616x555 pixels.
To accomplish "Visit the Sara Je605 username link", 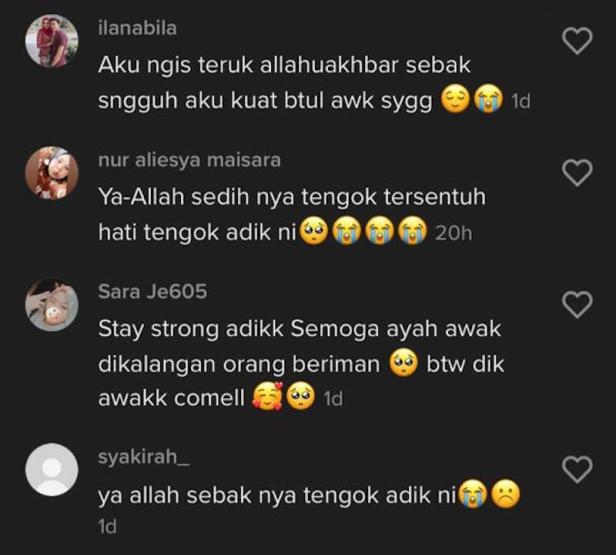I will 152,292.
